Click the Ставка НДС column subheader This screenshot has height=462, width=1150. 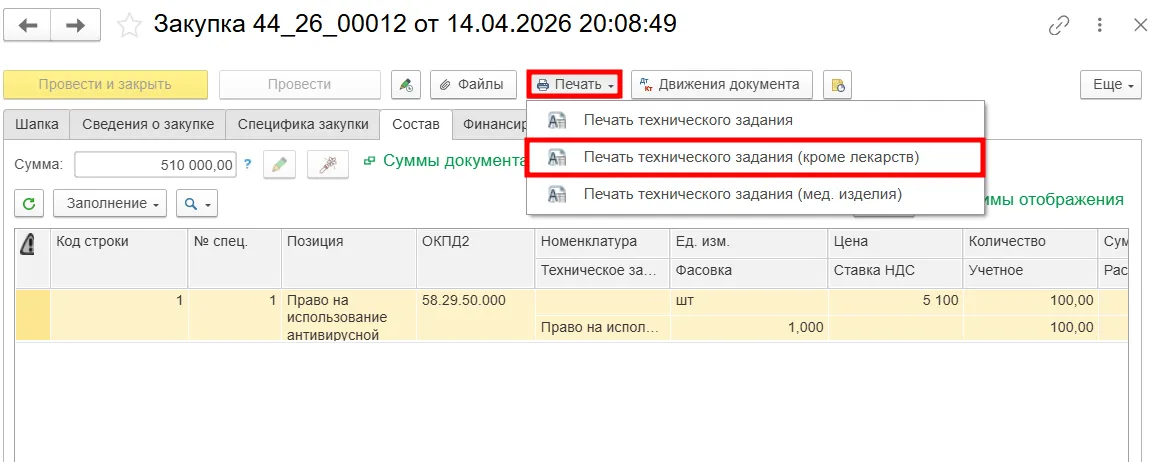point(896,271)
